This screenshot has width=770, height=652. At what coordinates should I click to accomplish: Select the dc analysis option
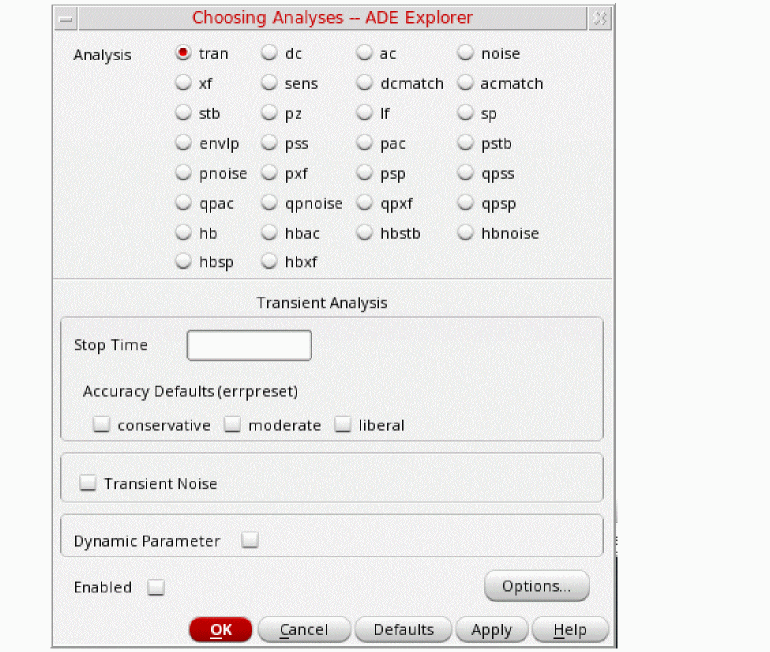point(269,53)
